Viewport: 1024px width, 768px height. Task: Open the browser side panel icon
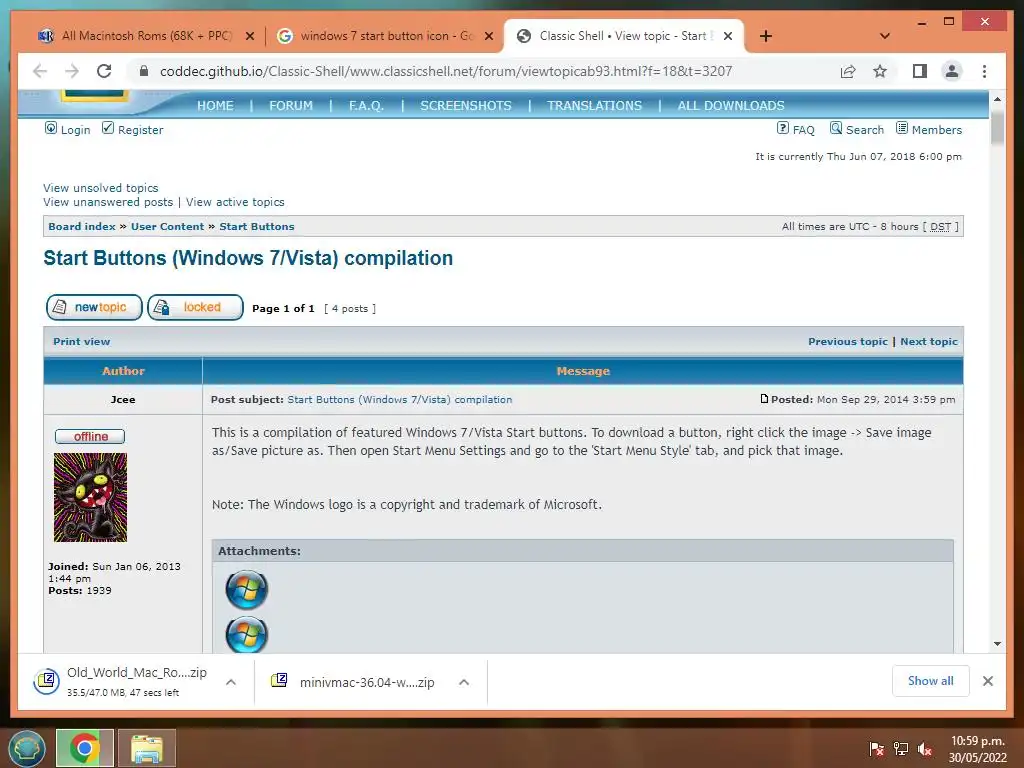920,71
